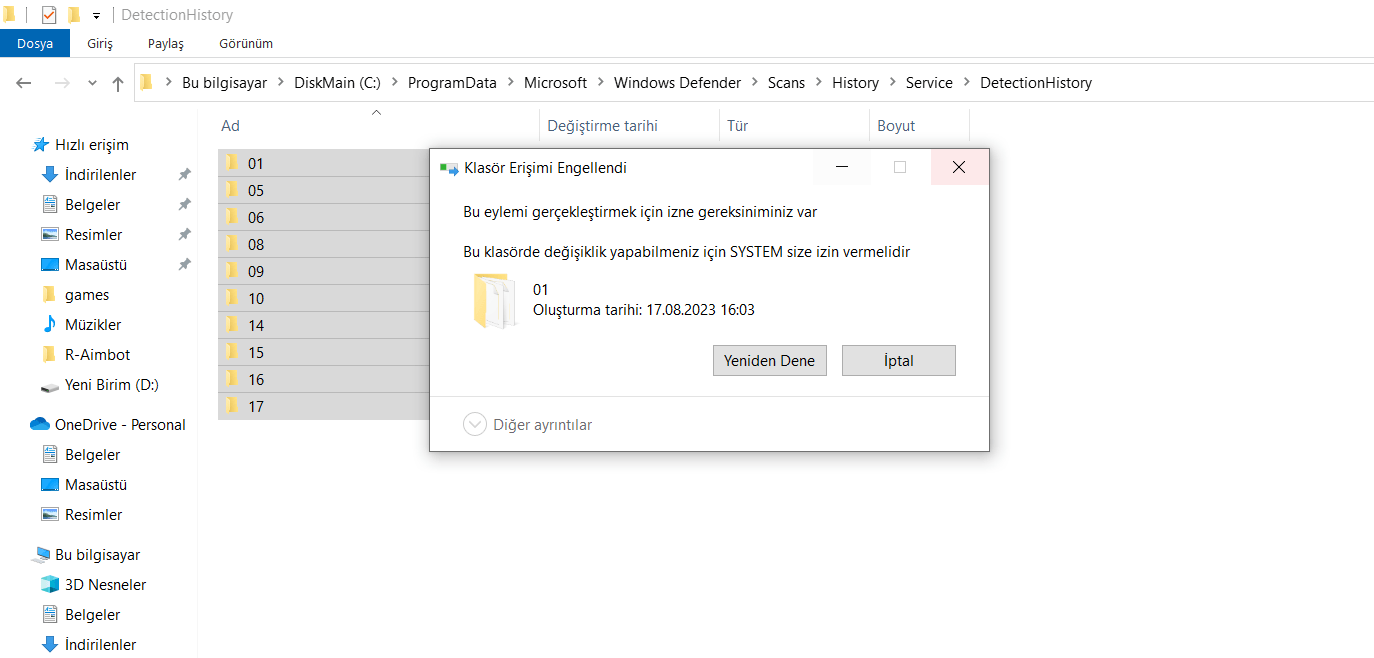Open Masaüstü under OneDrive

[96, 485]
